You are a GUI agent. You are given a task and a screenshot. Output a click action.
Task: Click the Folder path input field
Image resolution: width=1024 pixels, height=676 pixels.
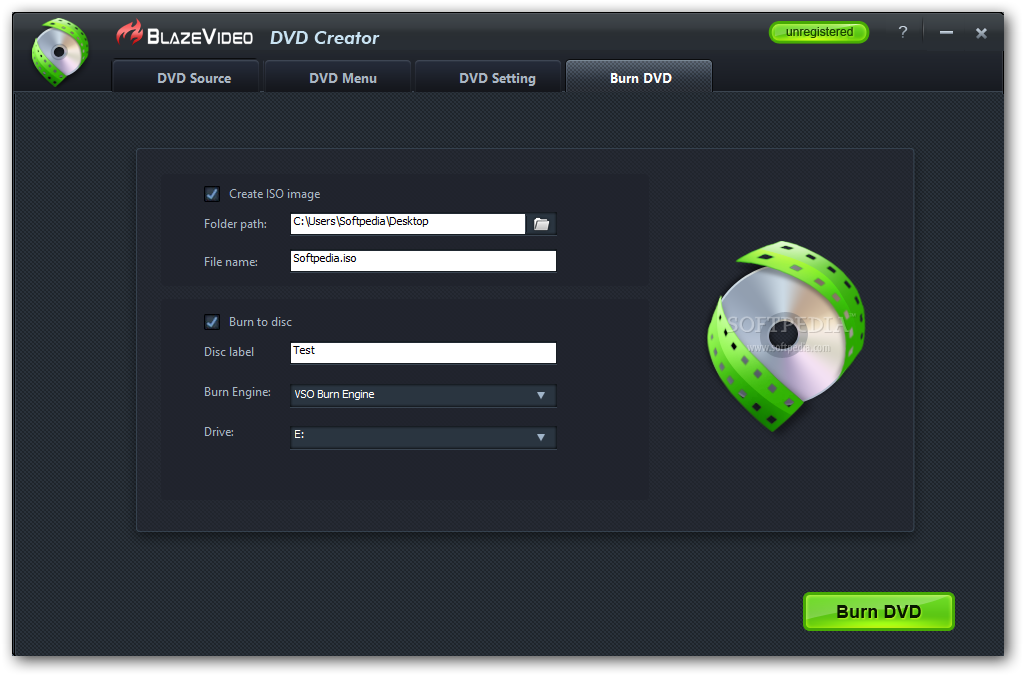pos(408,223)
